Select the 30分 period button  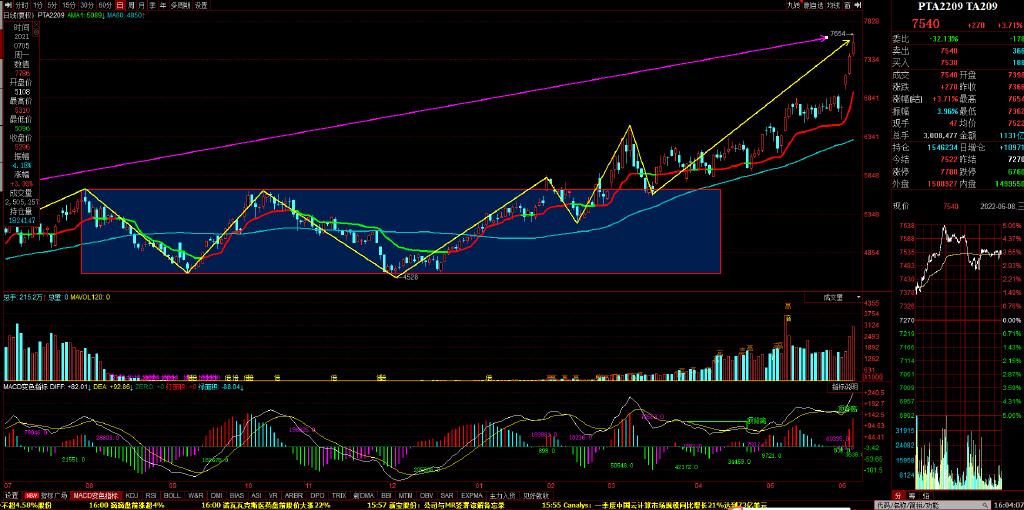tap(86, 5)
